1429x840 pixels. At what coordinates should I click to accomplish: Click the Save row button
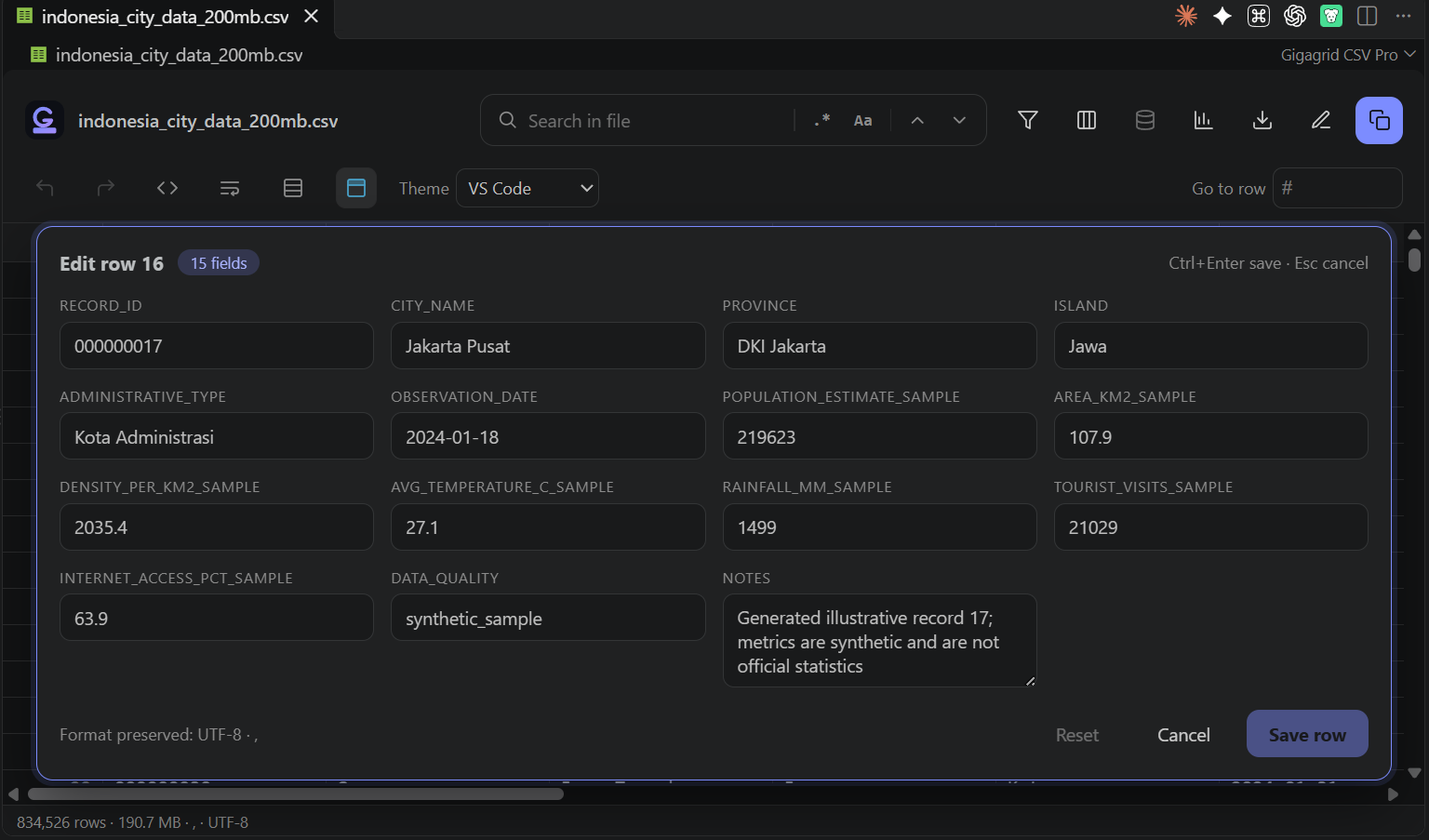[x=1307, y=734]
